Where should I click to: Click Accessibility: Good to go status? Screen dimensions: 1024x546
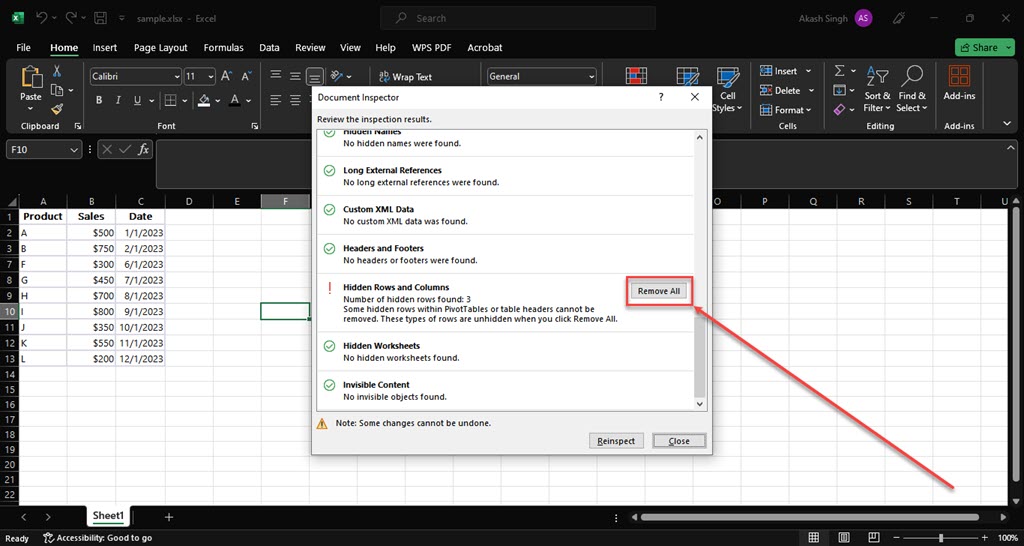[97, 538]
